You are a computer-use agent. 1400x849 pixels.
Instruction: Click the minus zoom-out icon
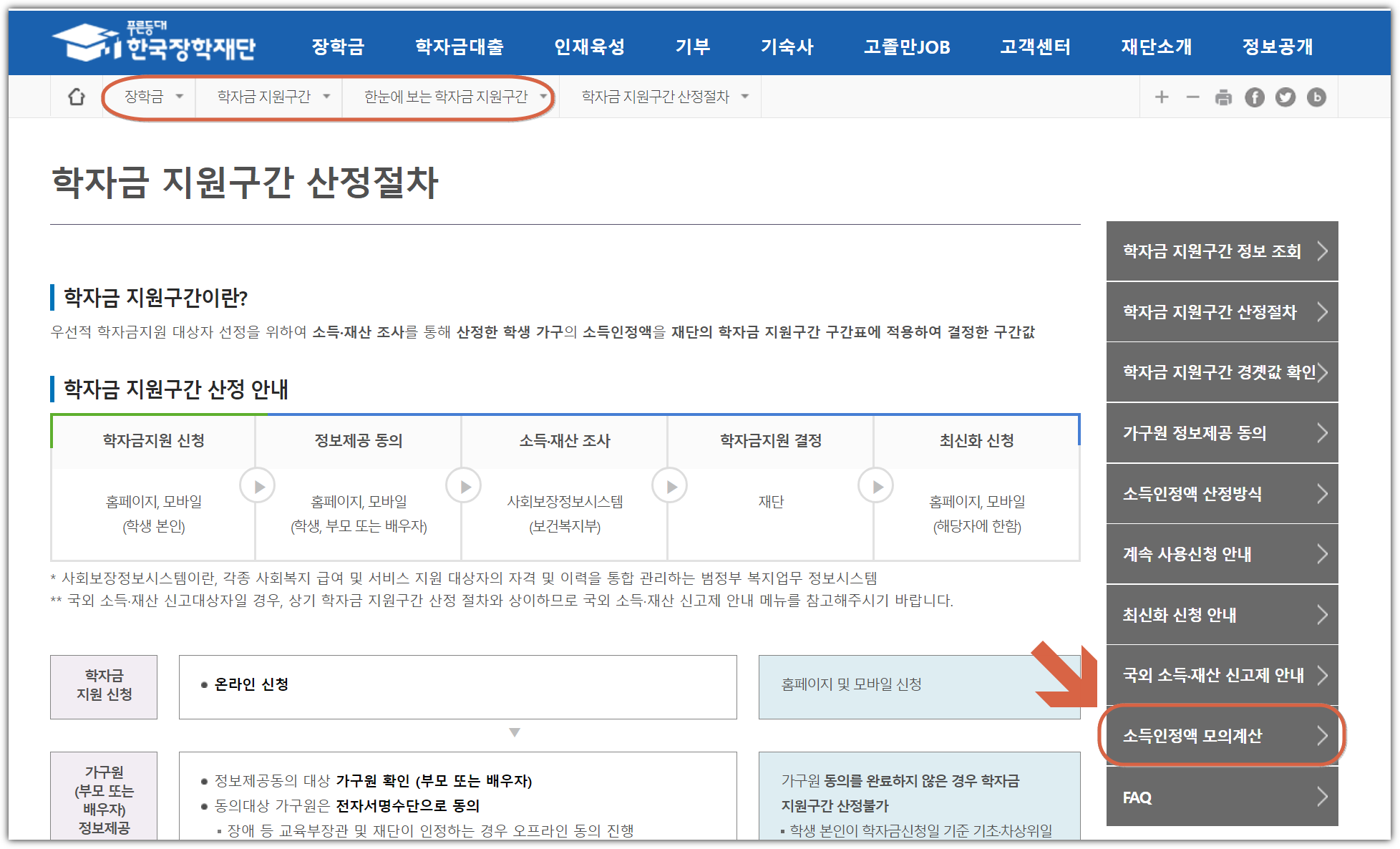click(1192, 97)
